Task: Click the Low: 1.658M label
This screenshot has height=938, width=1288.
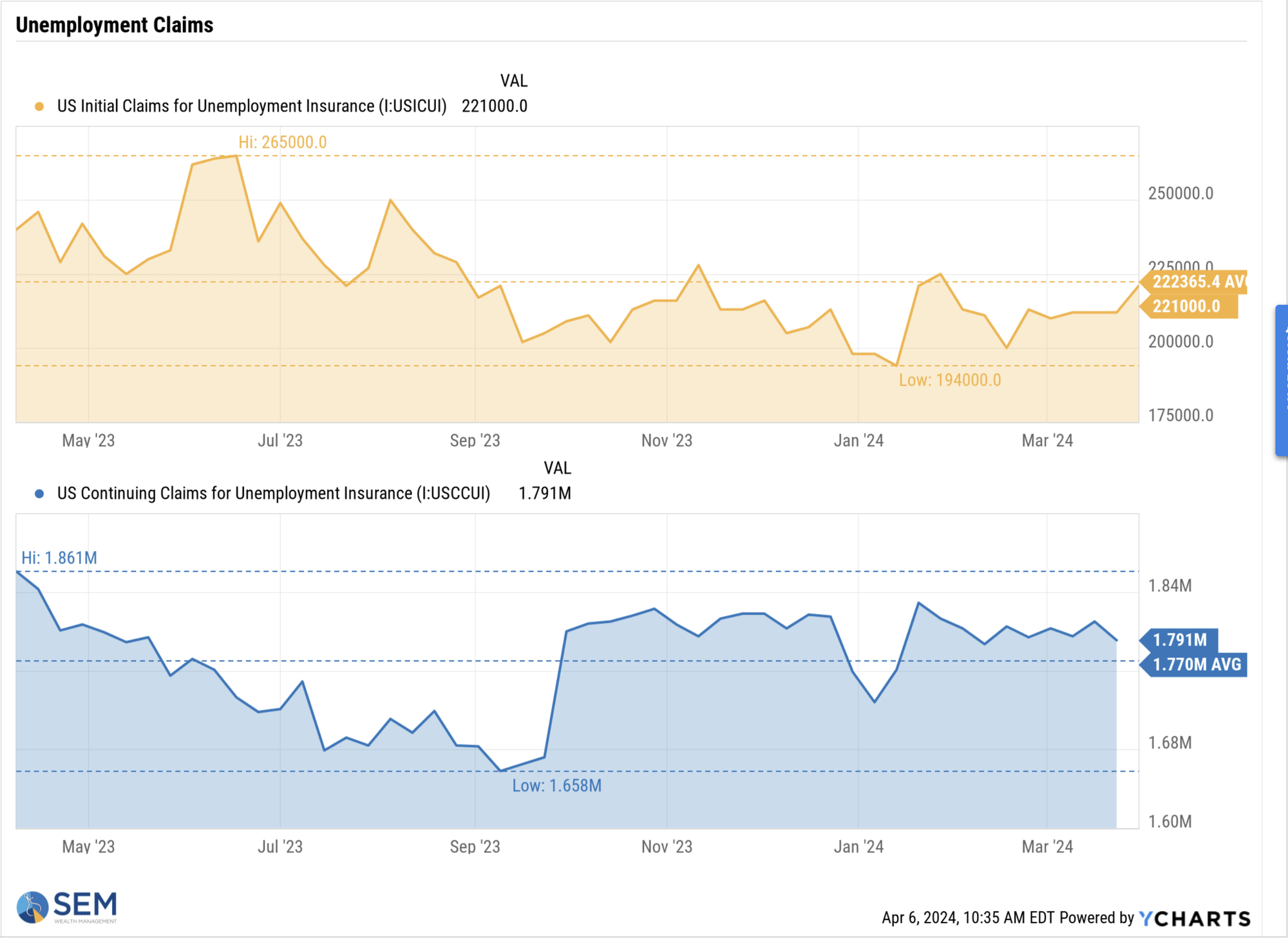Action: [556, 786]
